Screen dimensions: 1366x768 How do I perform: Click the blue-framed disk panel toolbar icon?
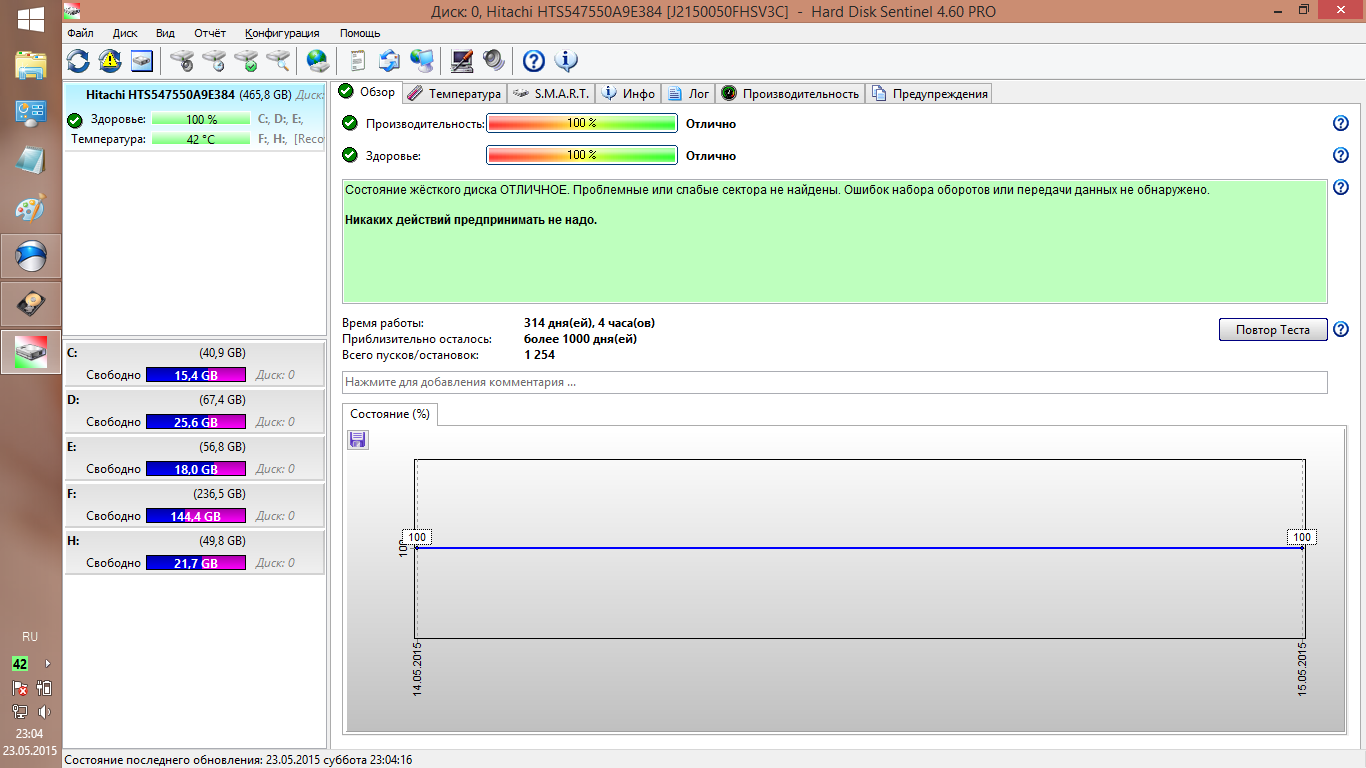(142, 61)
